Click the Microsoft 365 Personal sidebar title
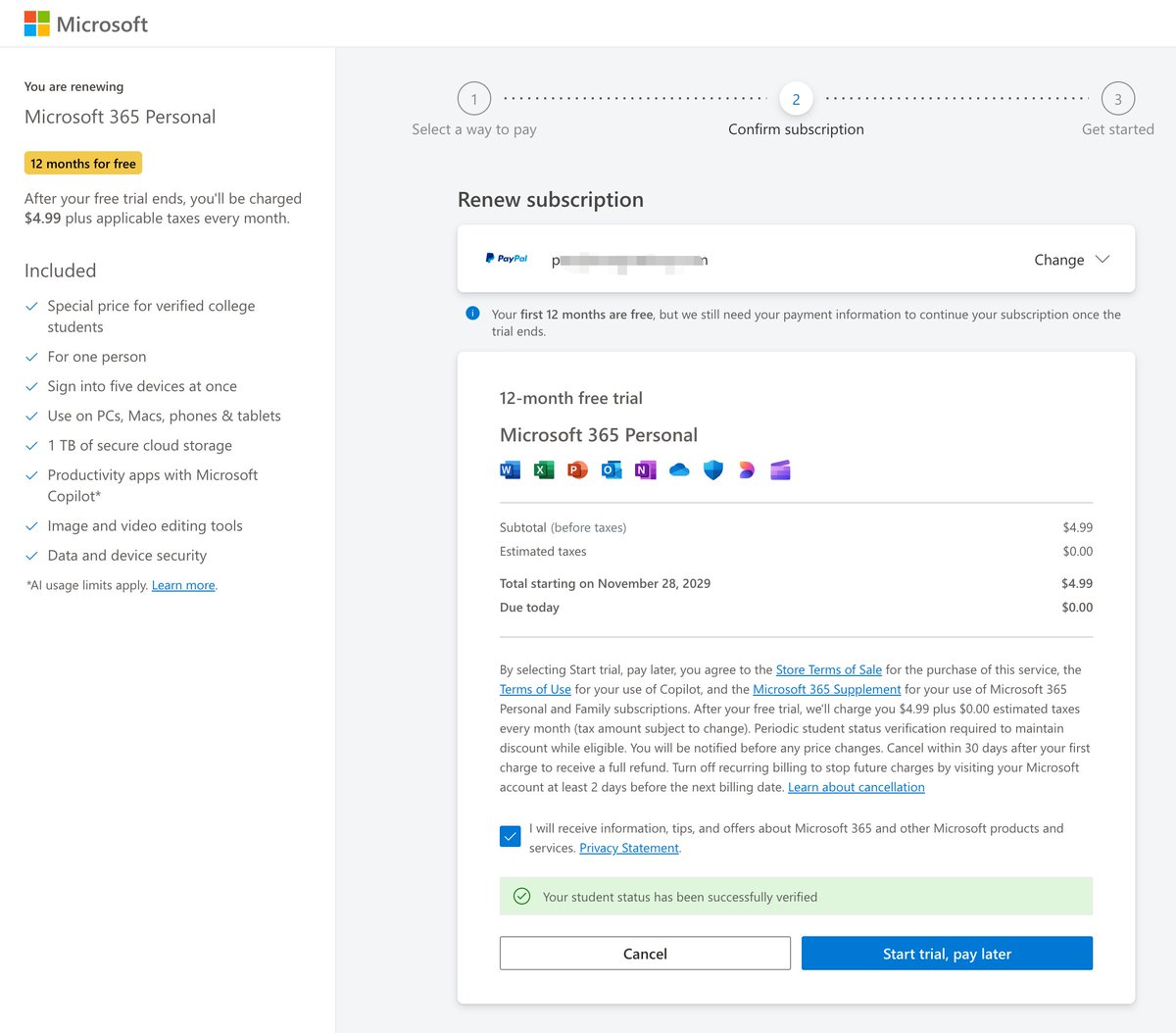 tap(121, 117)
